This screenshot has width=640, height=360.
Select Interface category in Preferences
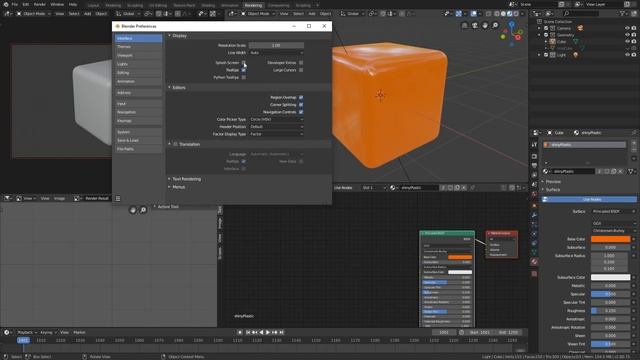(x=138, y=38)
